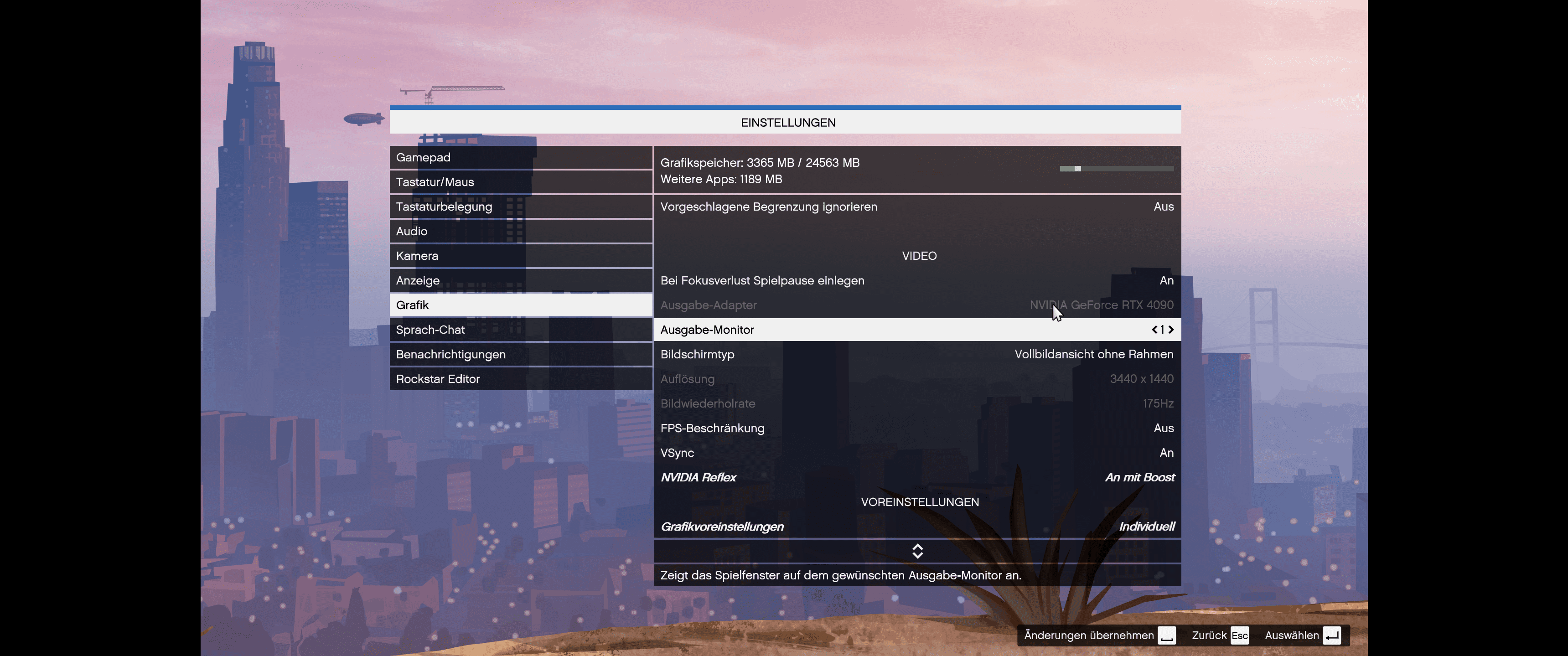Select the Tastaturbelegung category
Image resolution: width=1568 pixels, height=656 pixels.
pos(520,207)
